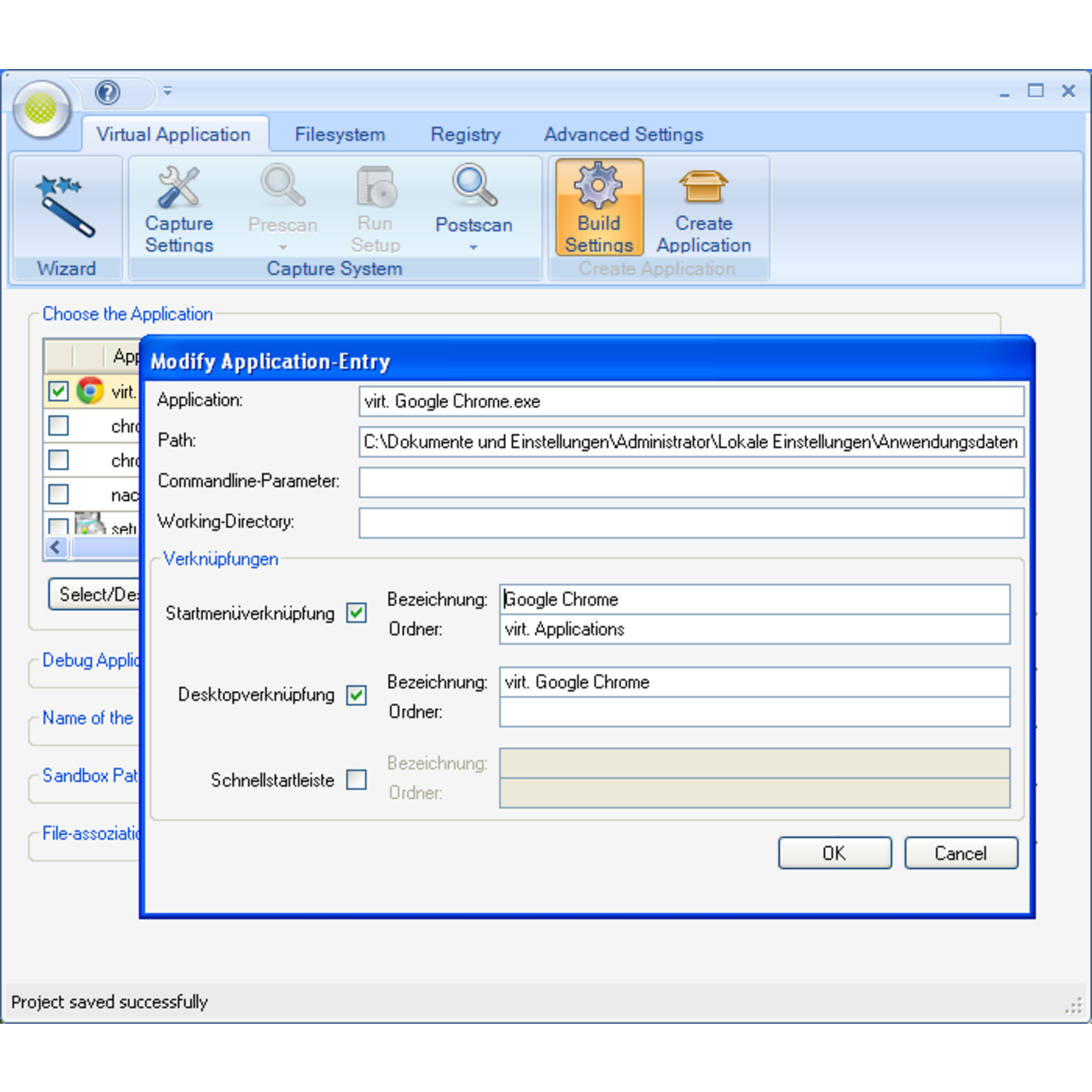Screen dimensions: 1092x1092
Task: Click the Create Application box icon
Action: tap(703, 187)
